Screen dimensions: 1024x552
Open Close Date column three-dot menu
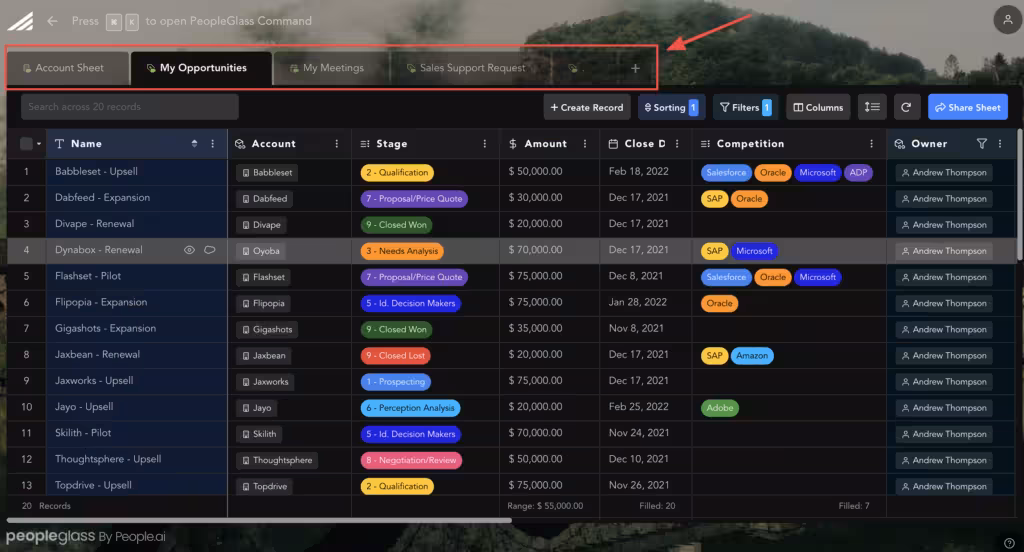(677, 144)
